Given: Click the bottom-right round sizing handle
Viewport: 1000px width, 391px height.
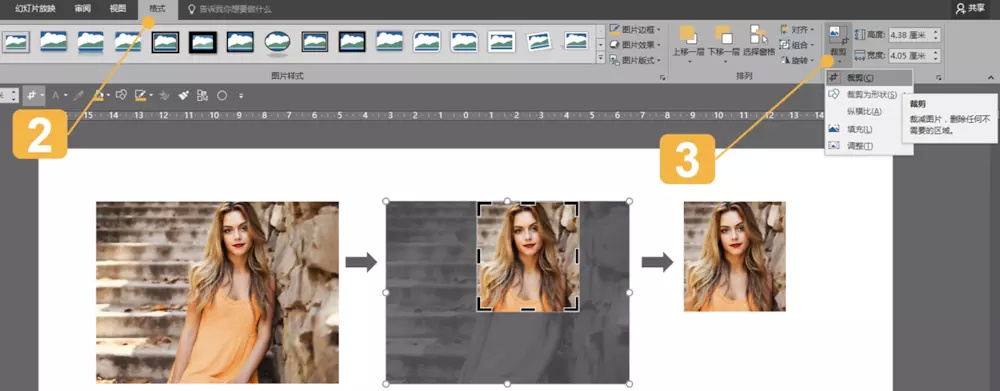Looking at the screenshot, I should pos(629,384).
